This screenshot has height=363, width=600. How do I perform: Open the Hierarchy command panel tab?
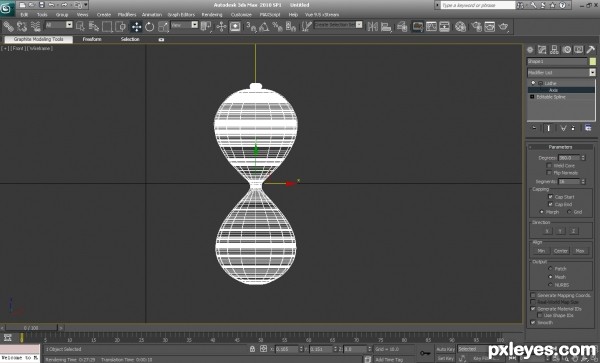coord(554,49)
